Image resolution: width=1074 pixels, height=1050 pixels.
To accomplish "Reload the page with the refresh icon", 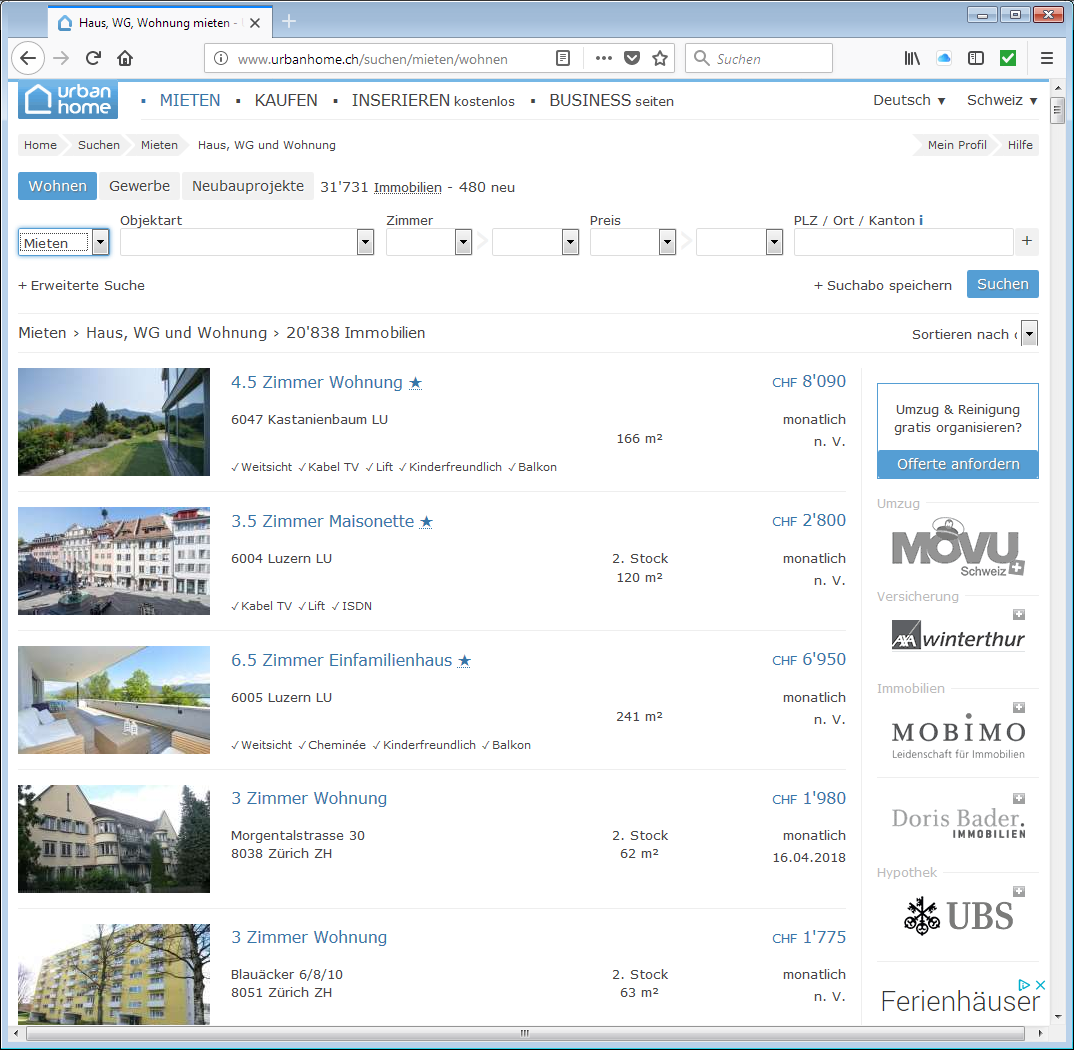I will 93,59.
